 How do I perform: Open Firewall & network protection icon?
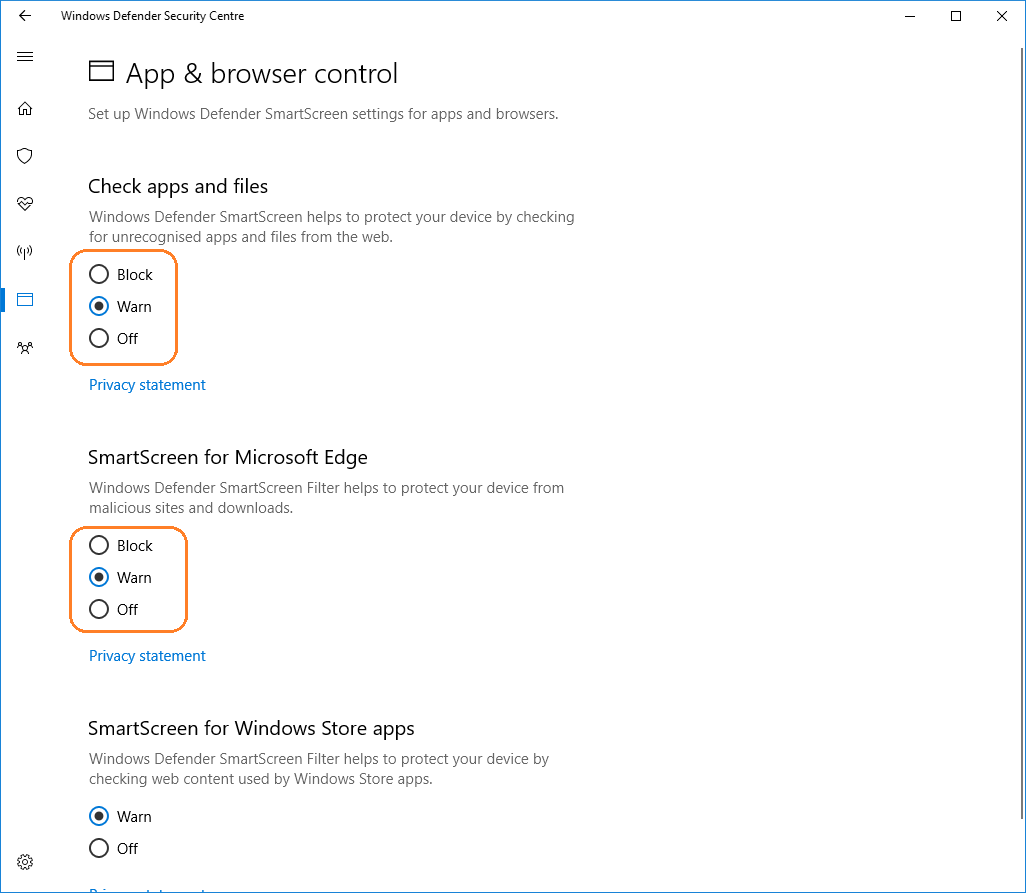25,251
